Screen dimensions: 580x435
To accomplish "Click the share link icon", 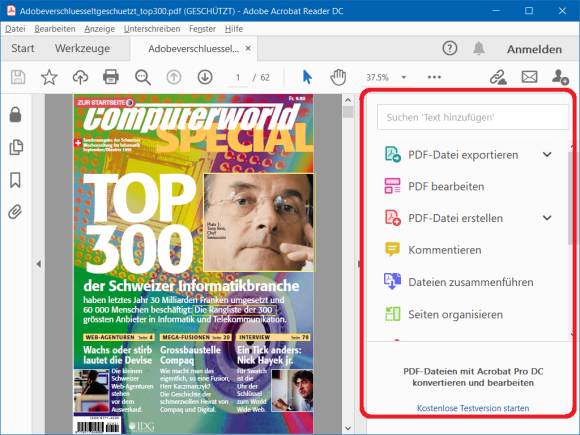I will [x=498, y=77].
